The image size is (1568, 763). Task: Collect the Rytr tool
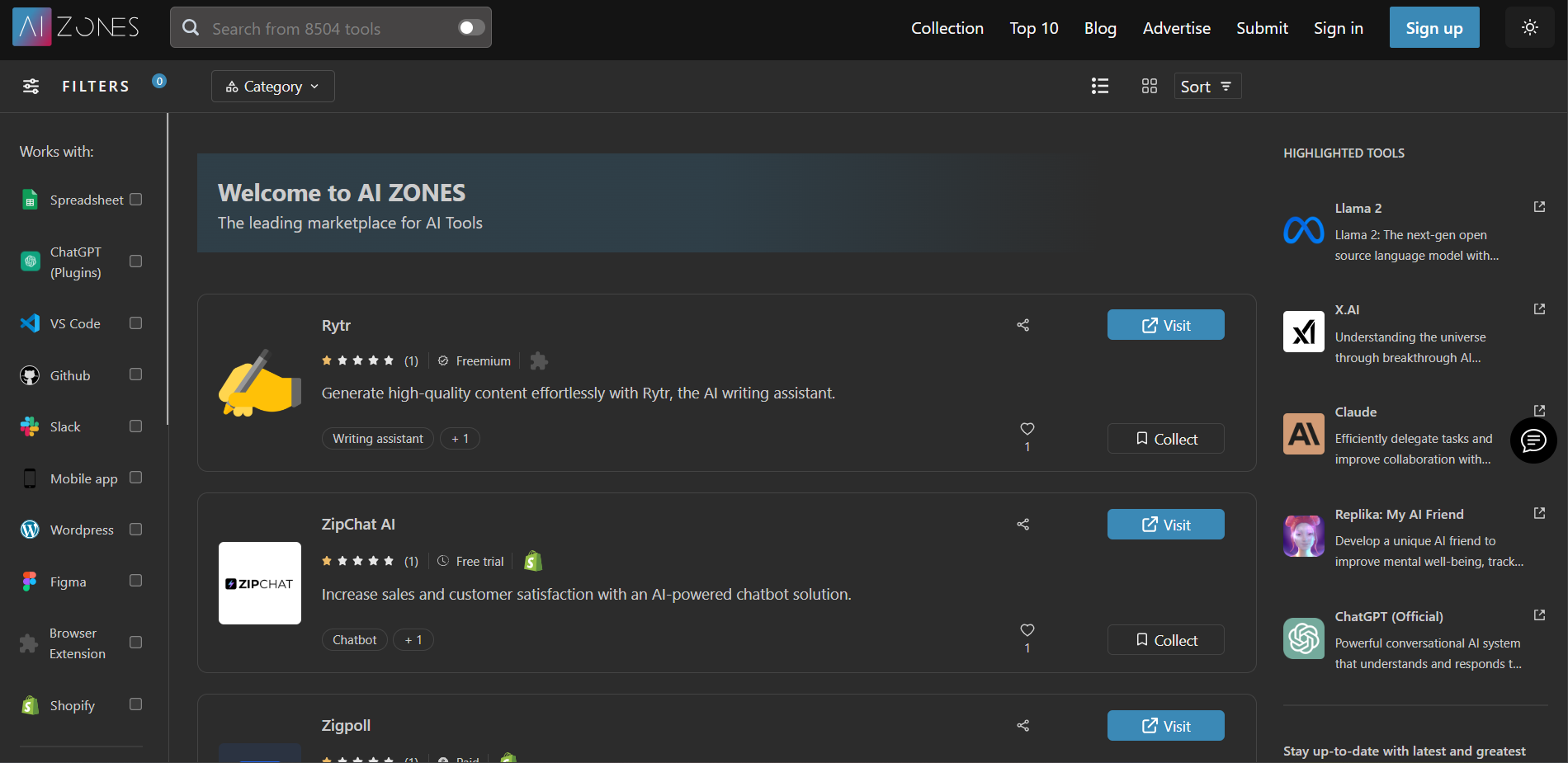(1165, 439)
